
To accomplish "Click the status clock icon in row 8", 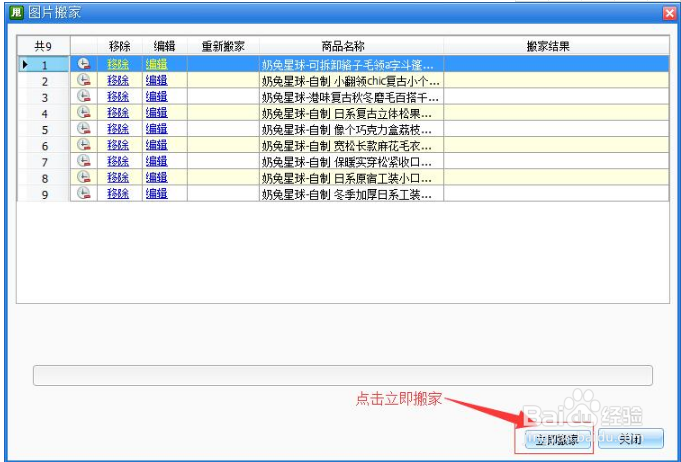I will click(x=84, y=177).
